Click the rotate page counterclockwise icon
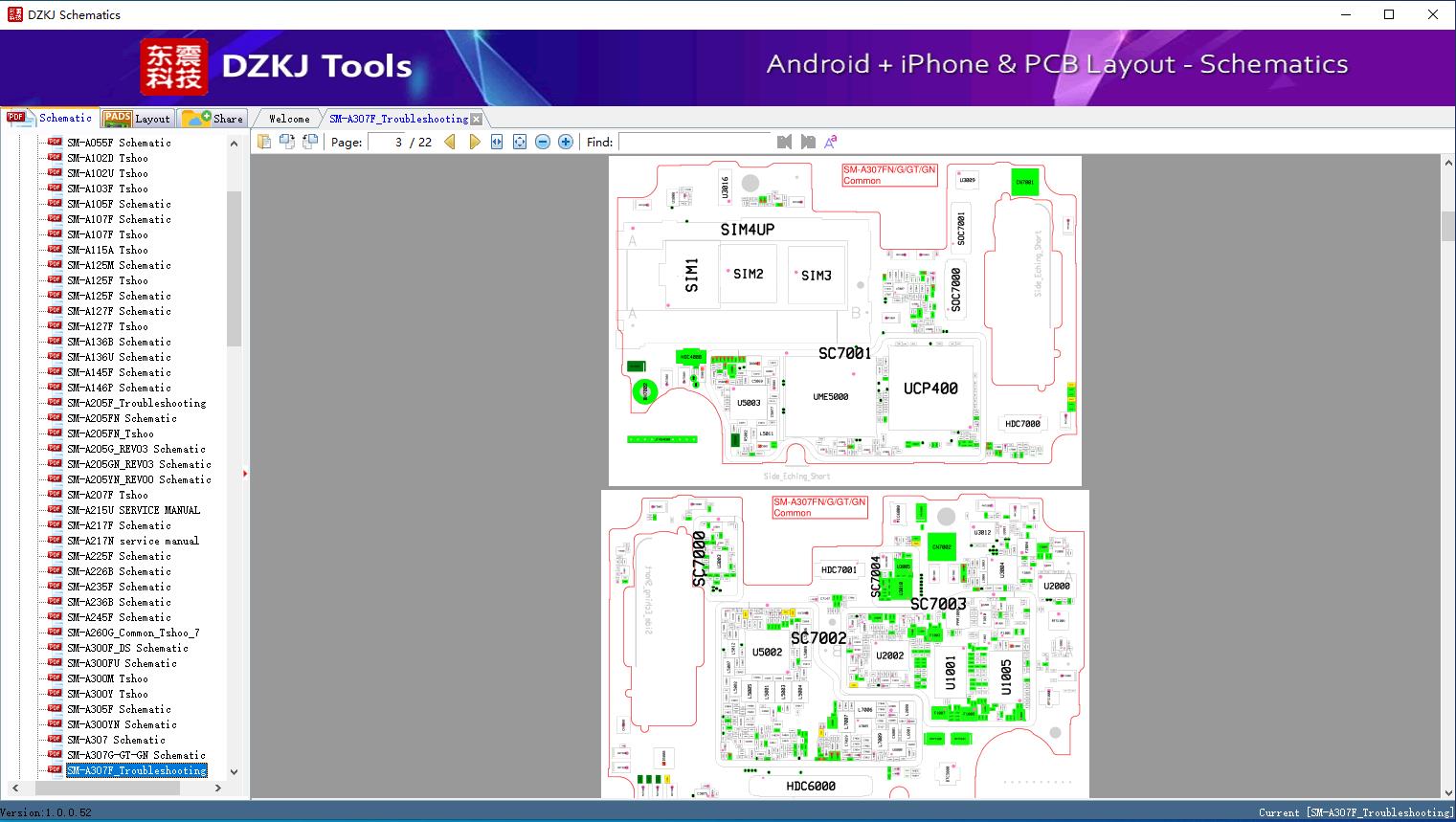 [287, 142]
